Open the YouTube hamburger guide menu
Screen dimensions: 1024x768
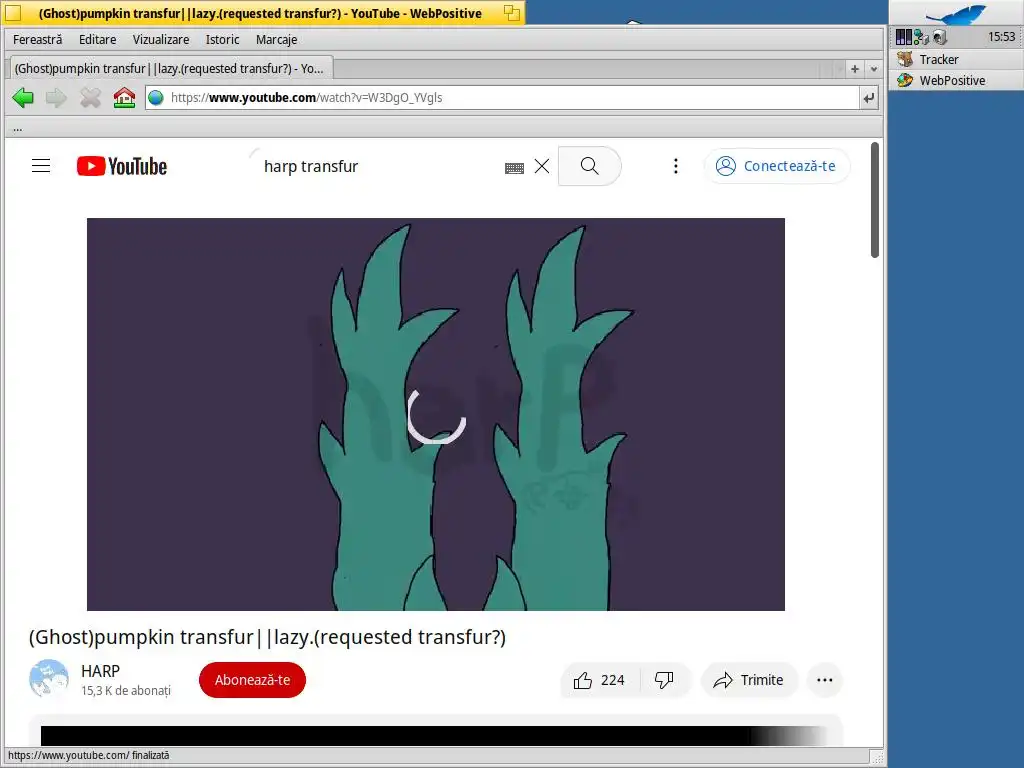pyautogui.click(x=41, y=166)
